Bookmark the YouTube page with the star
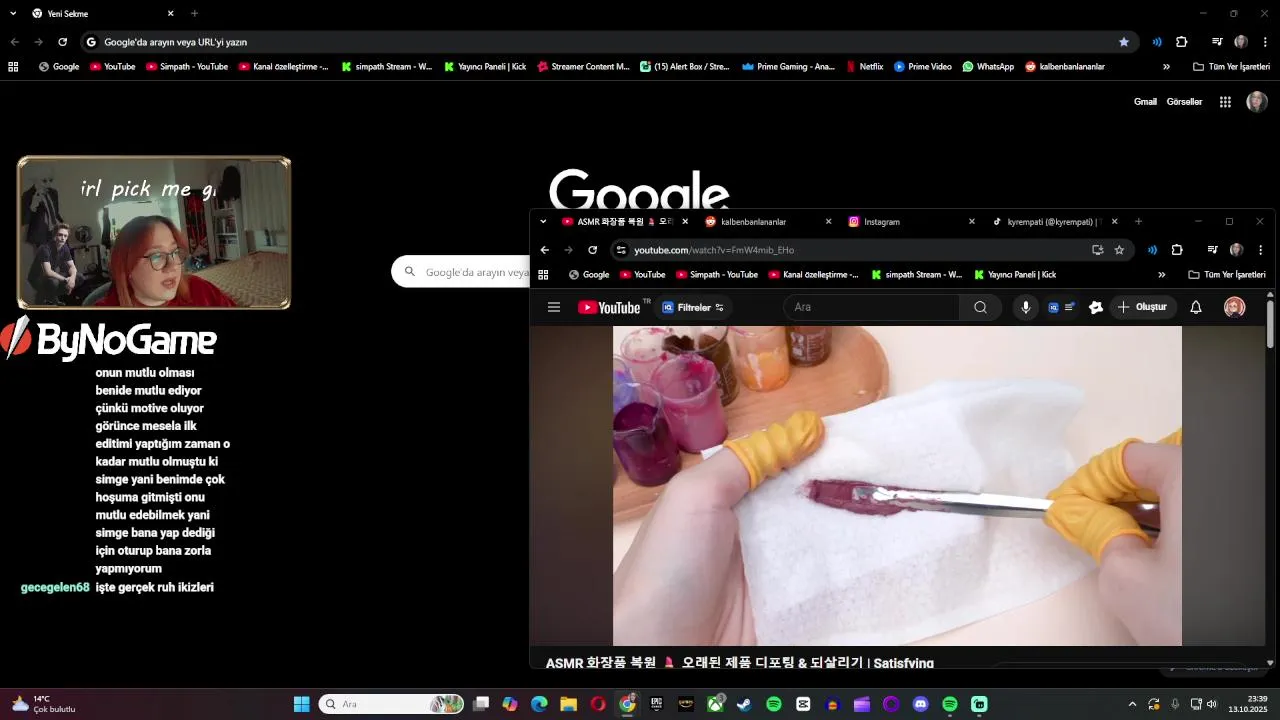 [1119, 250]
